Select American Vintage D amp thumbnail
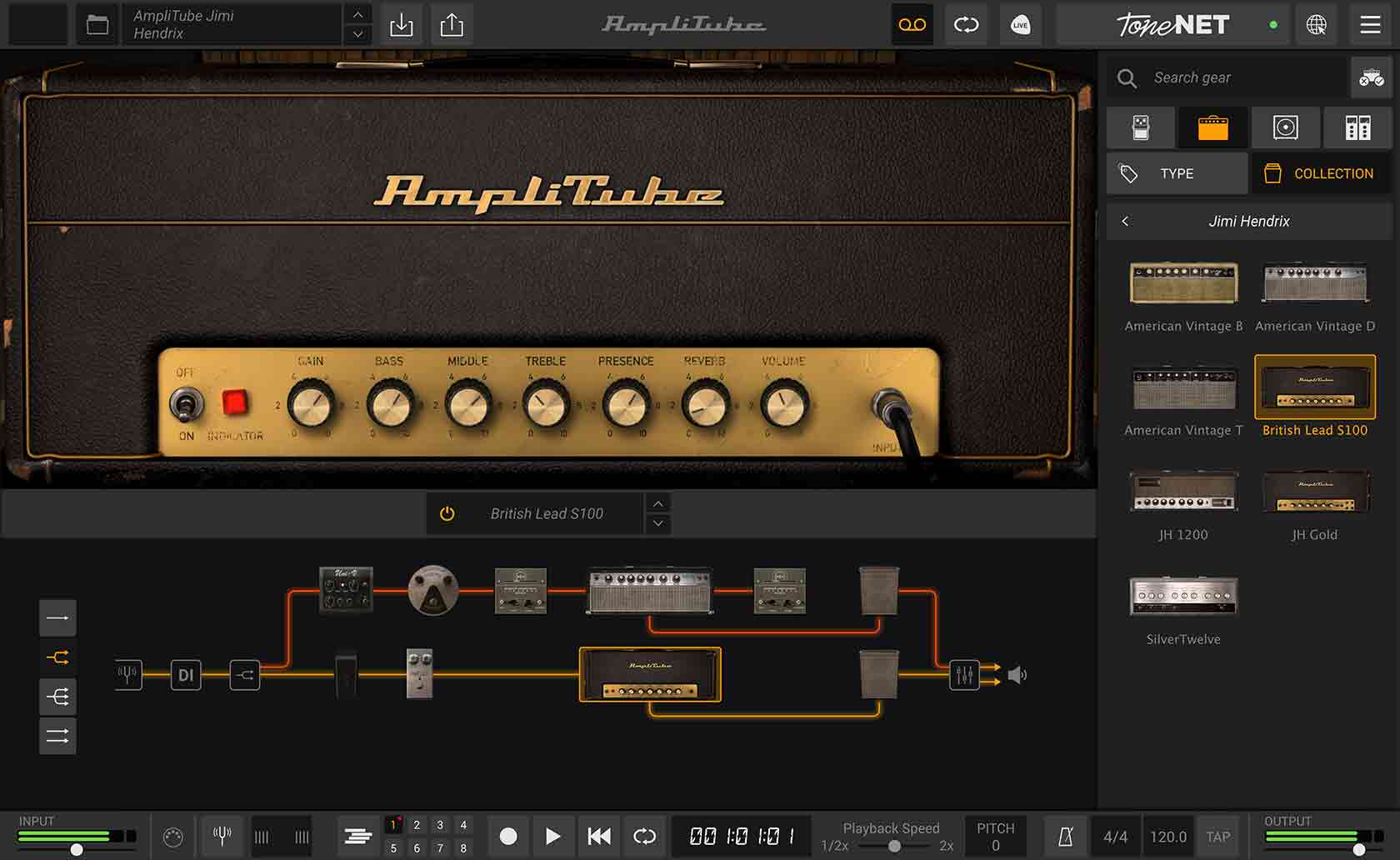The image size is (1400, 860). (1315, 283)
